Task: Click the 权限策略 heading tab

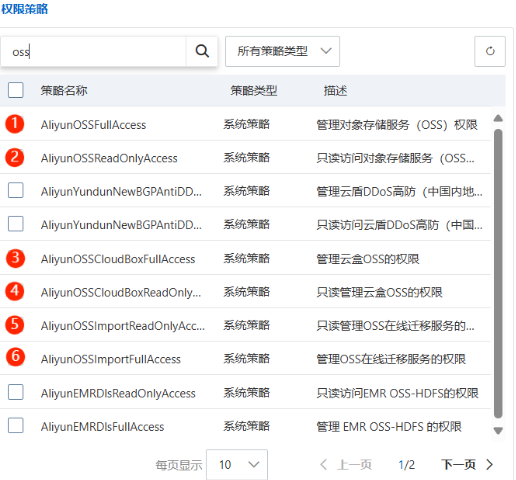Action: pos(25,9)
